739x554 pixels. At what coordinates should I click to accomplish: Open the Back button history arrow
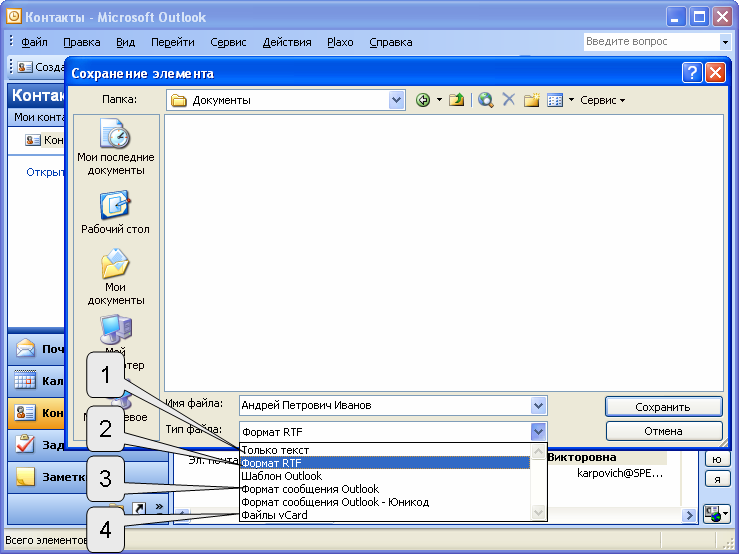pyautogui.click(x=439, y=100)
